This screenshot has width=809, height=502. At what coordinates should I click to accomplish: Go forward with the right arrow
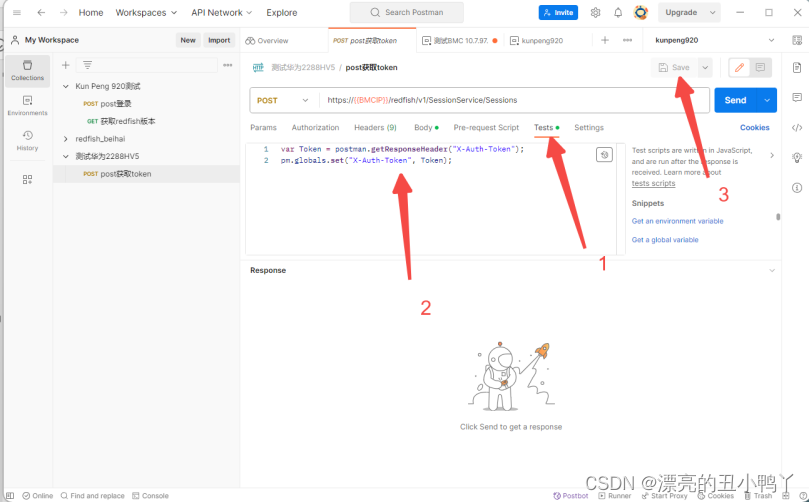[x=63, y=12]
